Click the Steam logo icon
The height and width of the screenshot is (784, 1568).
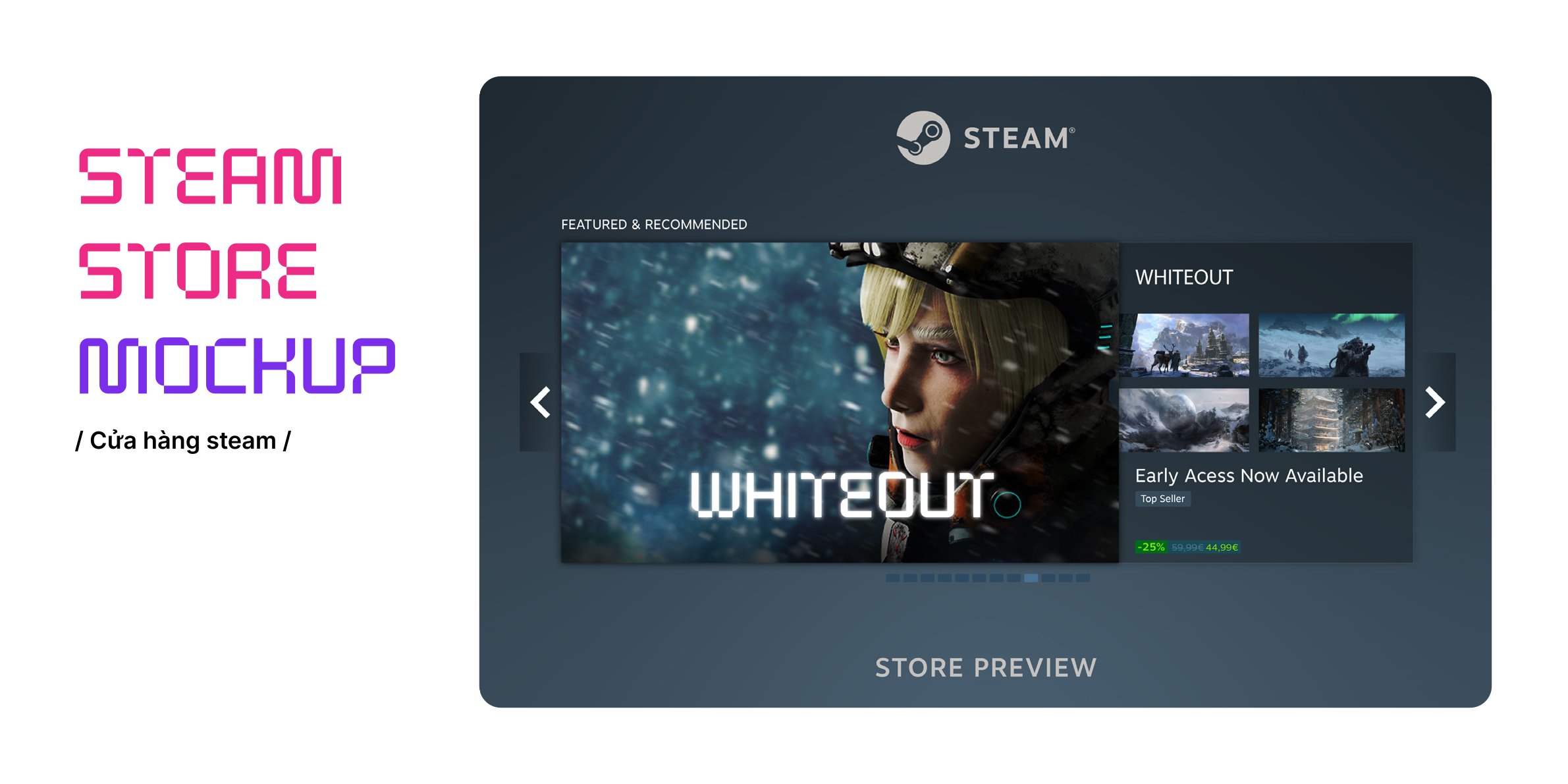pos(923,138)
